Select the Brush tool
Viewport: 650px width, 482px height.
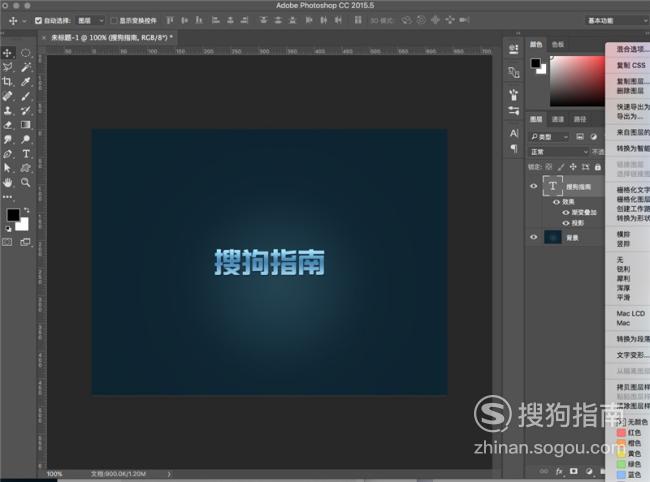(26, 96)
